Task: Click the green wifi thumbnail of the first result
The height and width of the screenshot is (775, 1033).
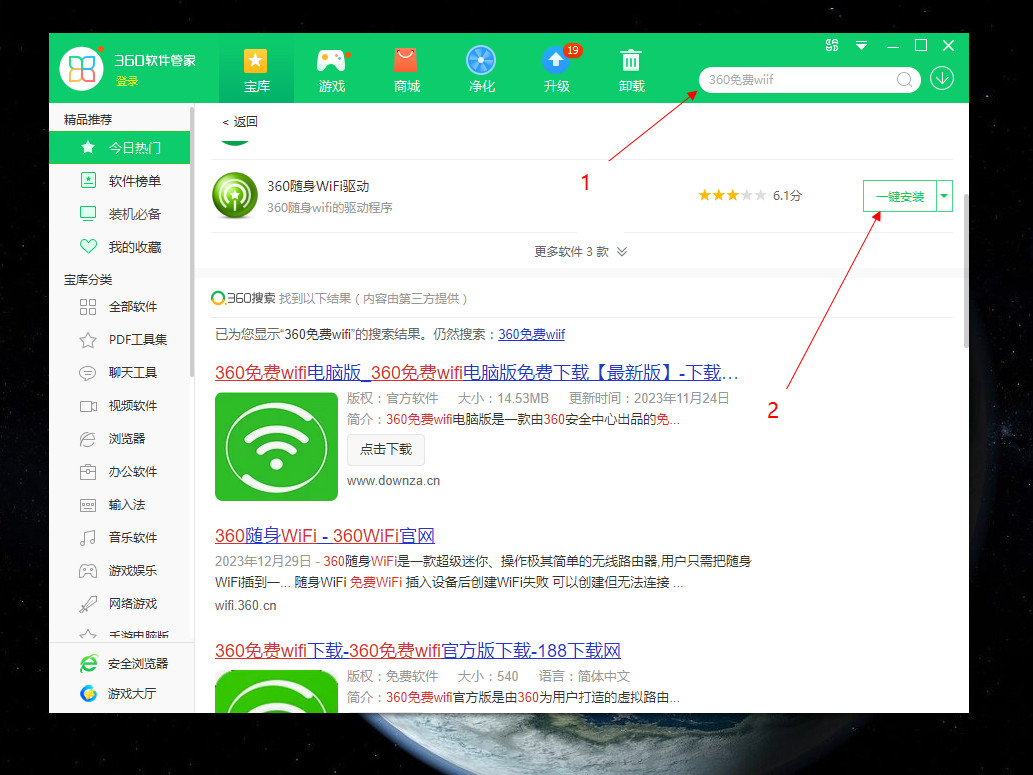Action: (276, 446)
